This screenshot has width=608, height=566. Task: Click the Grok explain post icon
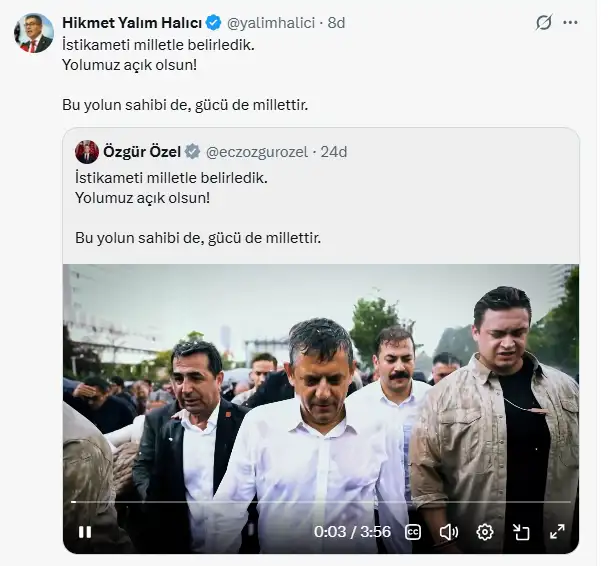point(544,22)
